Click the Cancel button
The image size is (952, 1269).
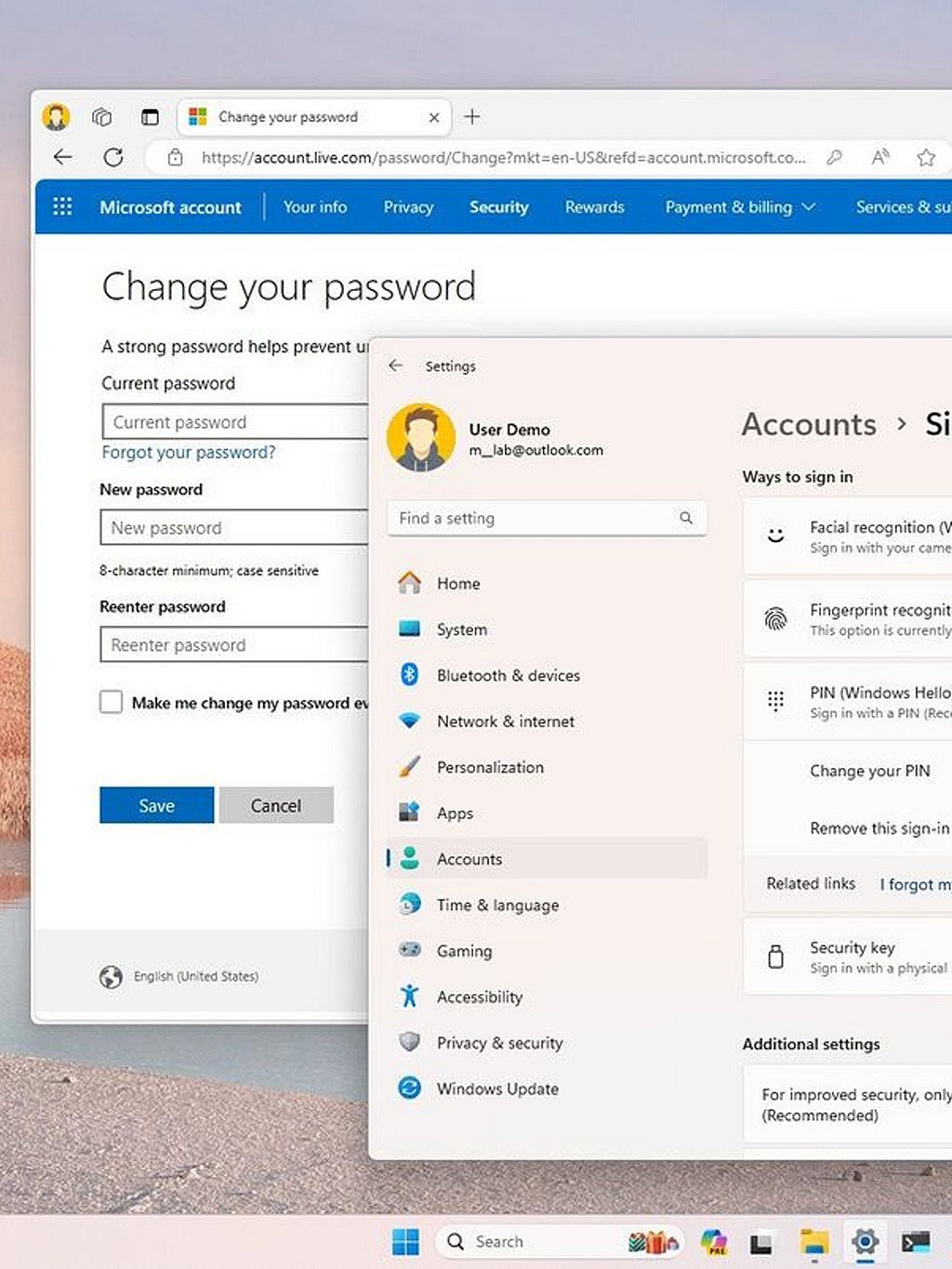click(x=276, y=805)
